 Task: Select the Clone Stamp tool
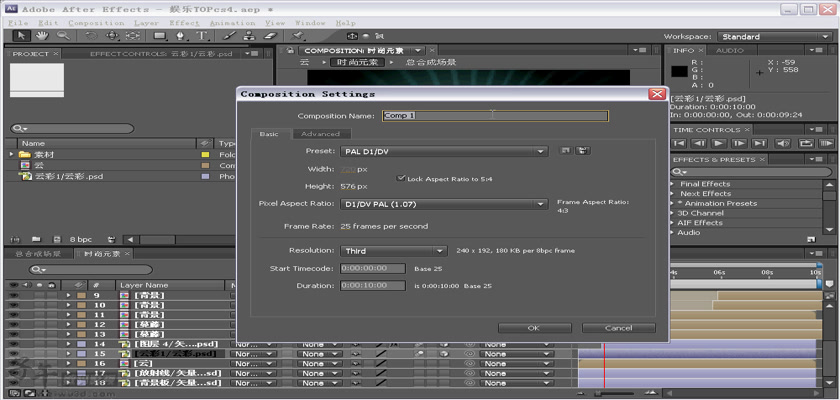click(x=249, y=36)
